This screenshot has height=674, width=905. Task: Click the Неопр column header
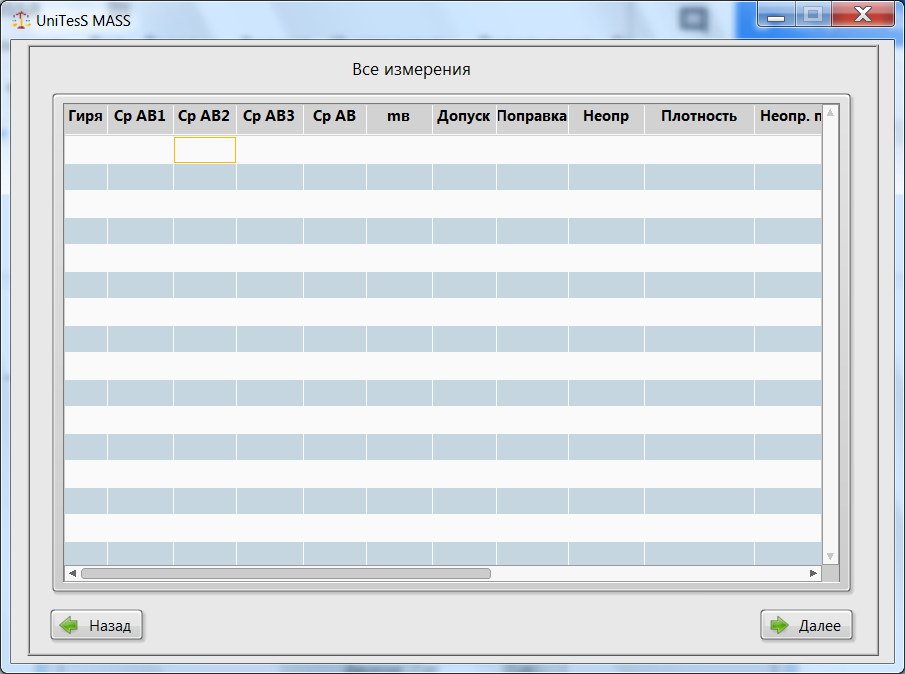point(606,116)
